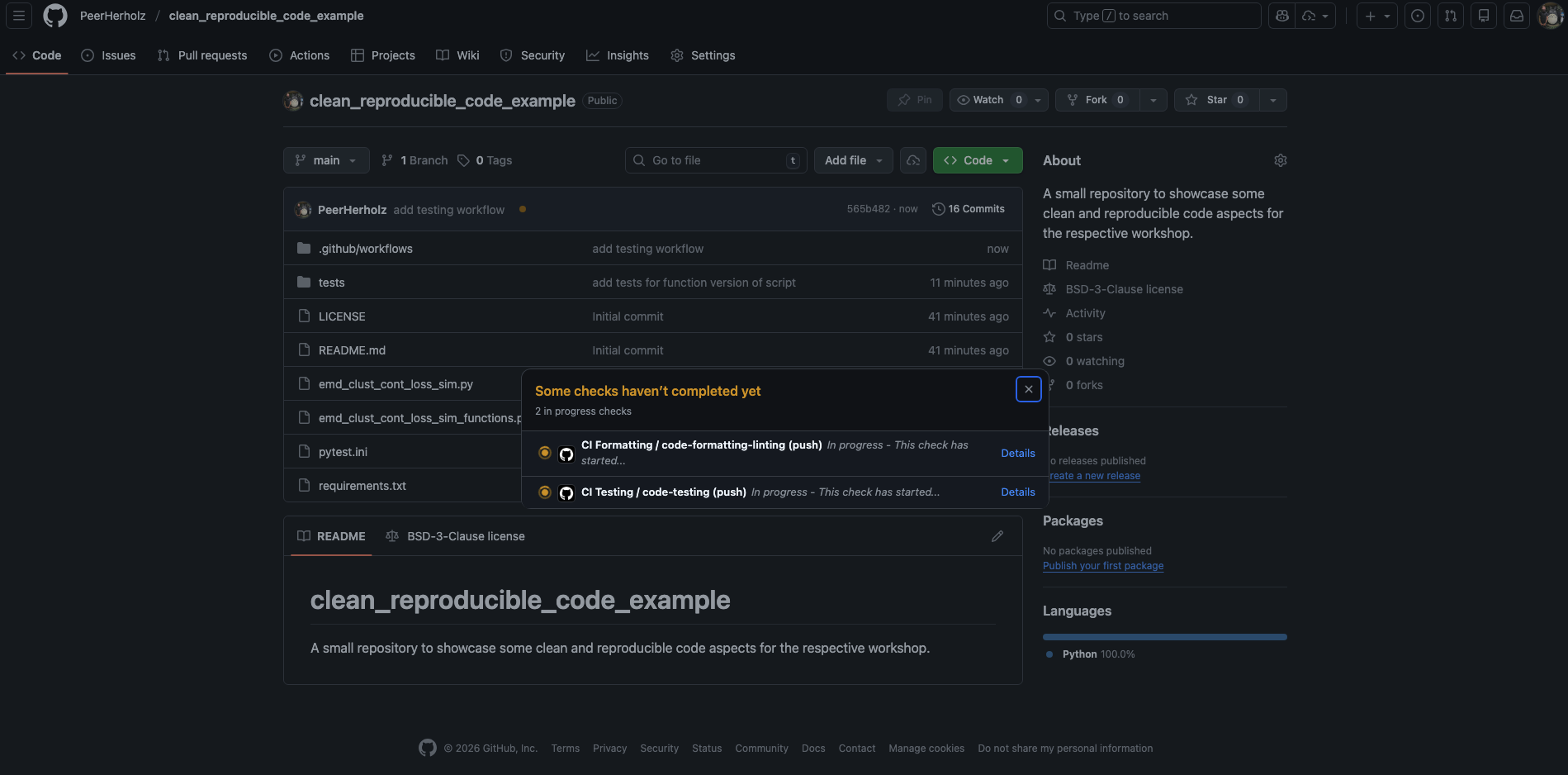Open emd_clust_cont_loss_sim.py file
1568x775 pixels.
[396, 384]
